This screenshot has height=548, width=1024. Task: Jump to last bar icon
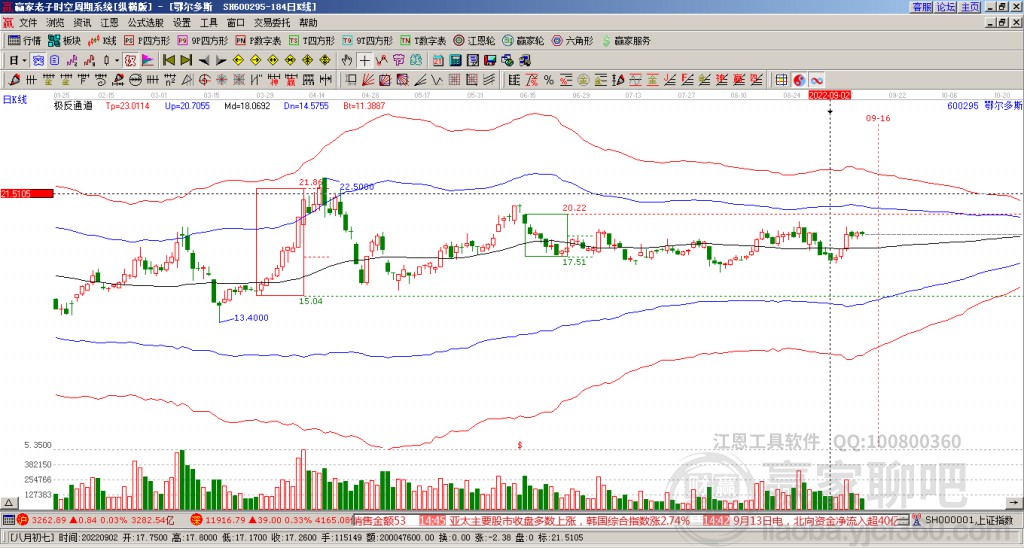coord(186,61)
